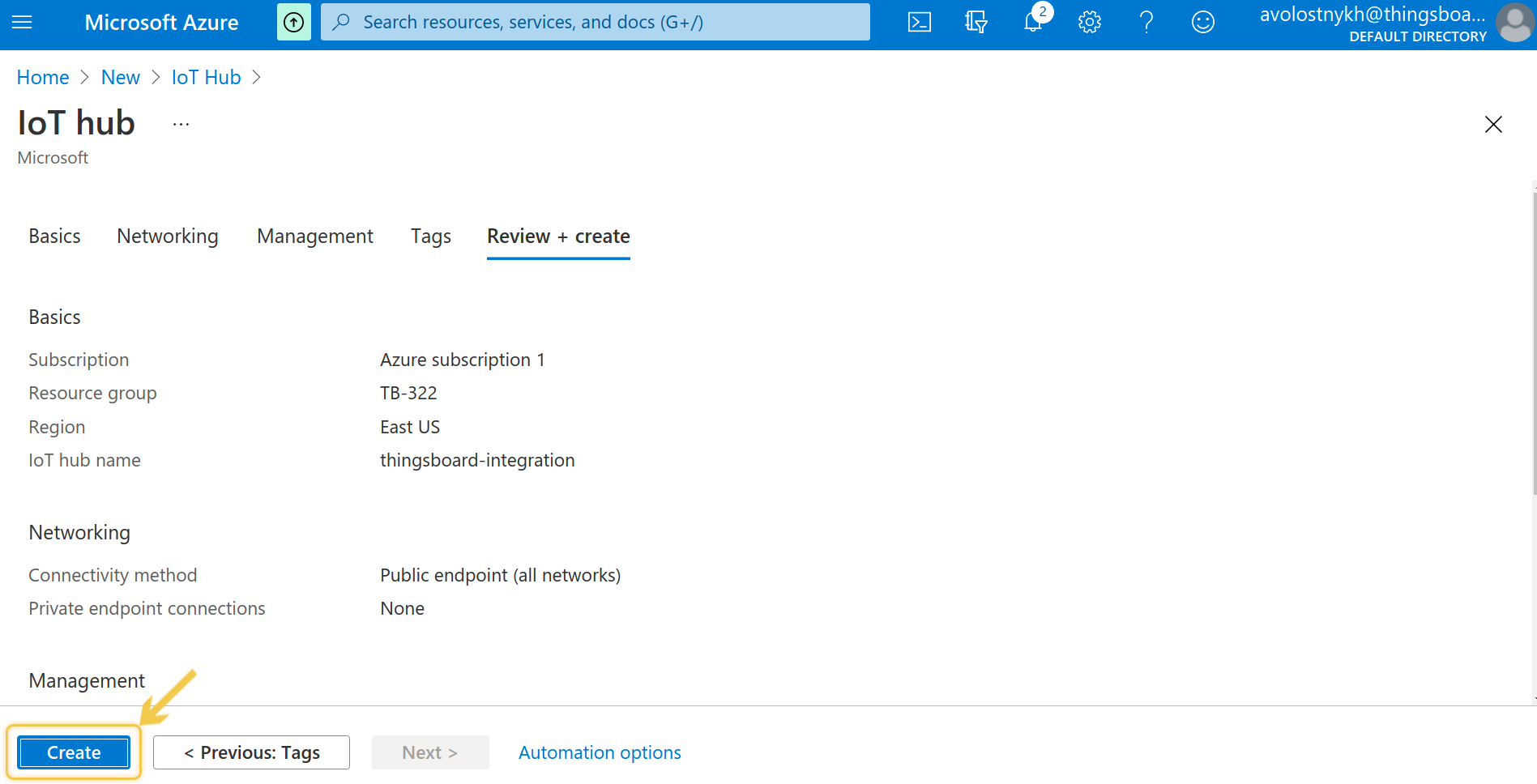This screenshot has height=784, width=1537.
Task: Click the search magnifier icon
Action: (341, 22)
